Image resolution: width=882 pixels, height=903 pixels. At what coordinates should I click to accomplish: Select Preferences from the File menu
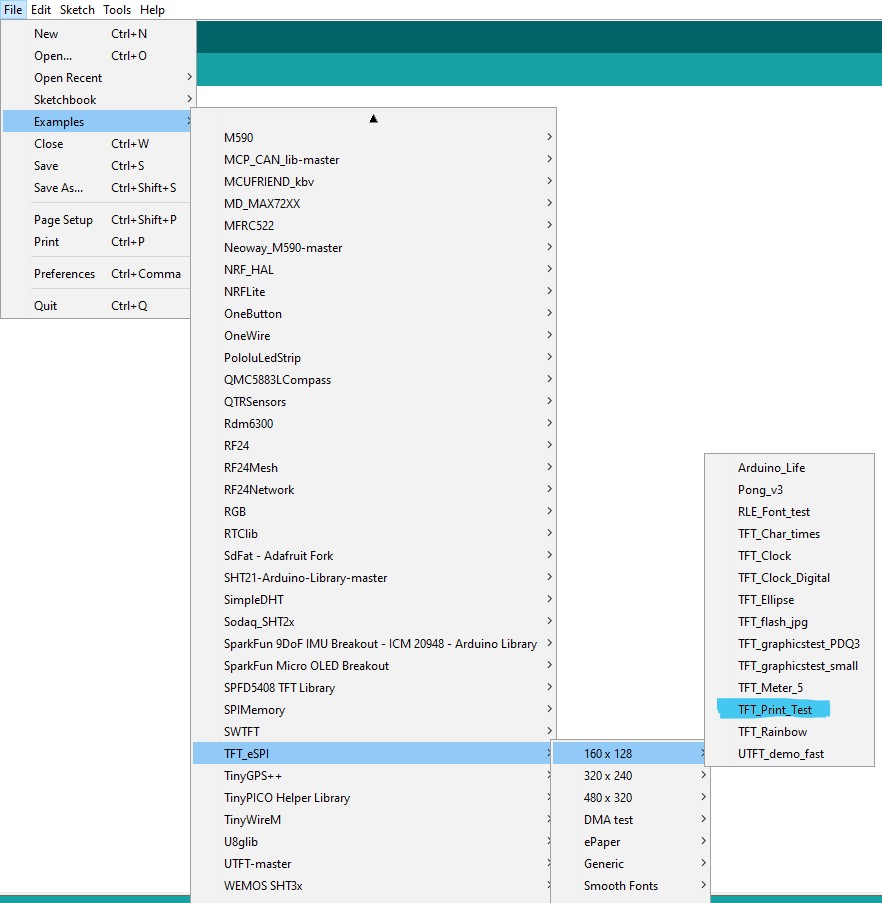(64, 274)
